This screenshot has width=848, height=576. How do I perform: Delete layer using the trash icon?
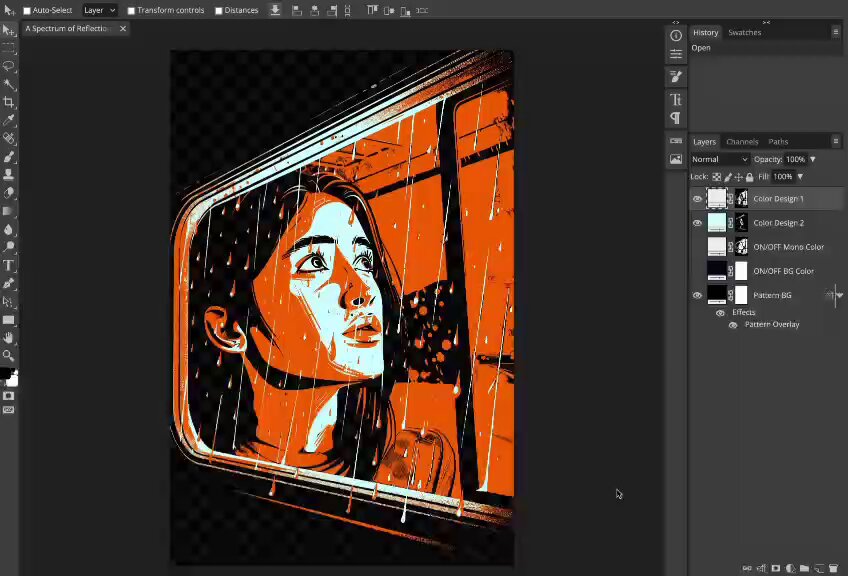[833, 568]
